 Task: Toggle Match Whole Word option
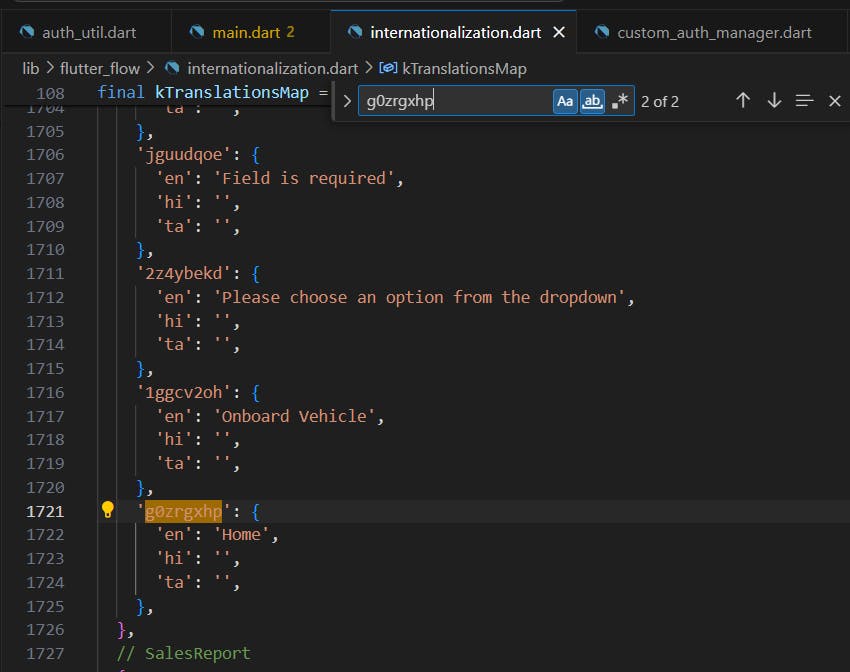click(593, 101)
